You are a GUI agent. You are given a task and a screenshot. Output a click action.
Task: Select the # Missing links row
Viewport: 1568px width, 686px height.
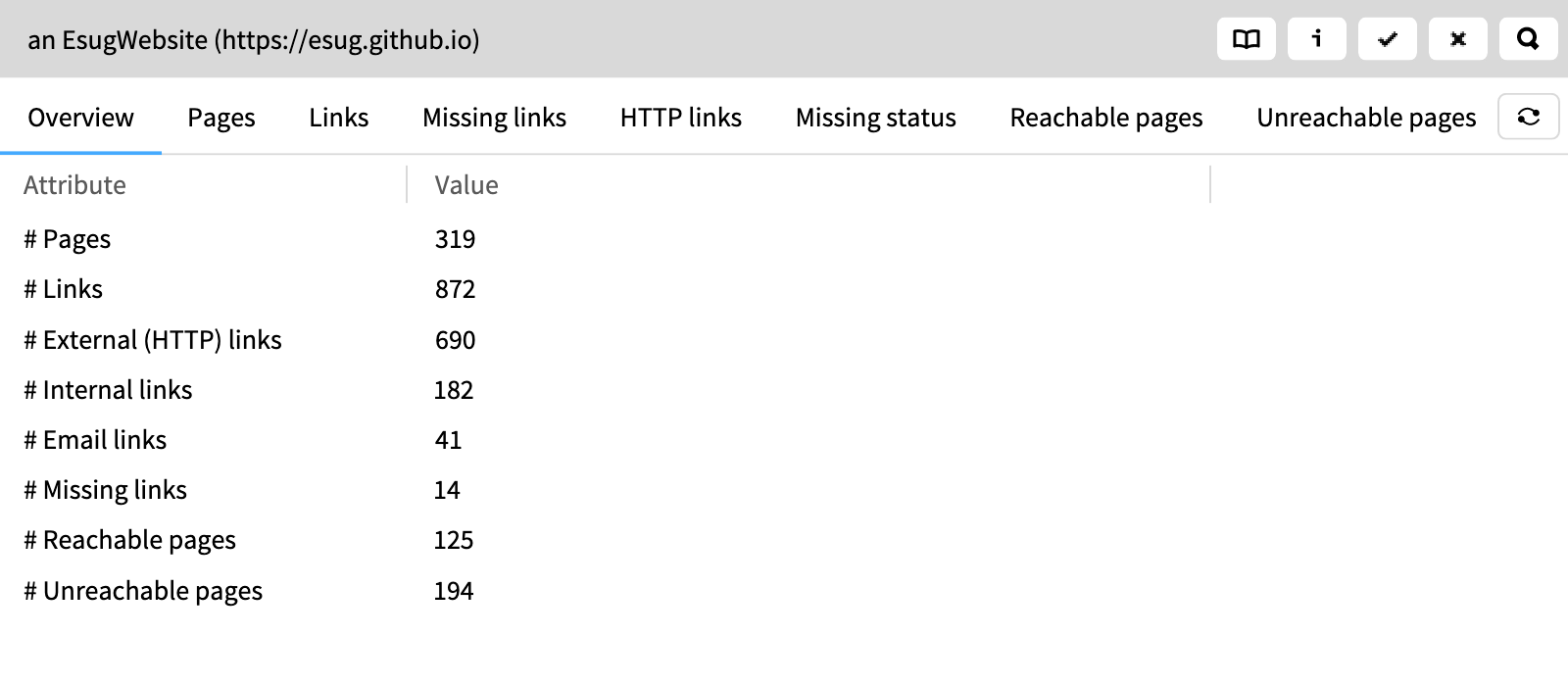pos(784,490)
